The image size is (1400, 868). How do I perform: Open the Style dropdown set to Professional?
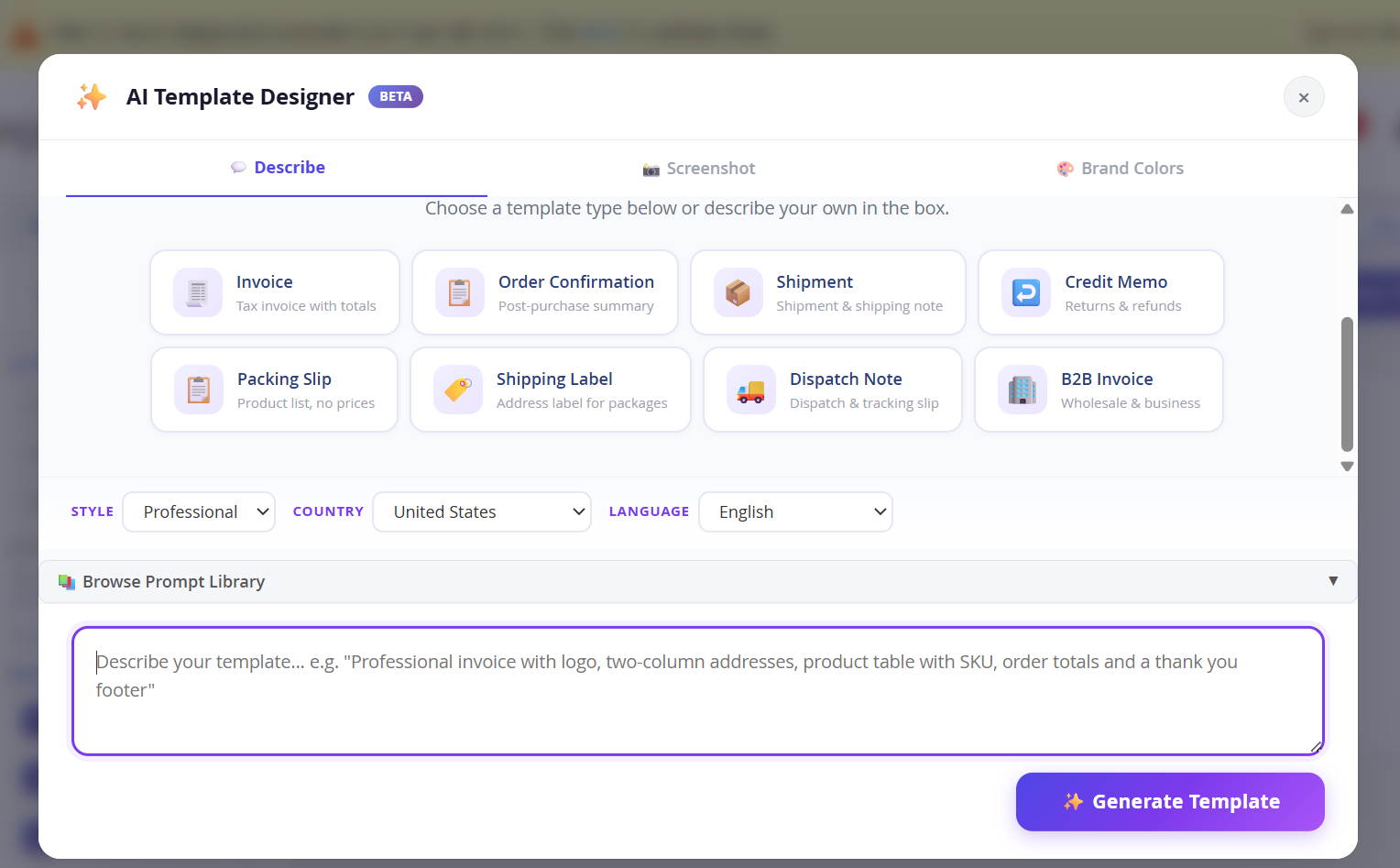199,511
